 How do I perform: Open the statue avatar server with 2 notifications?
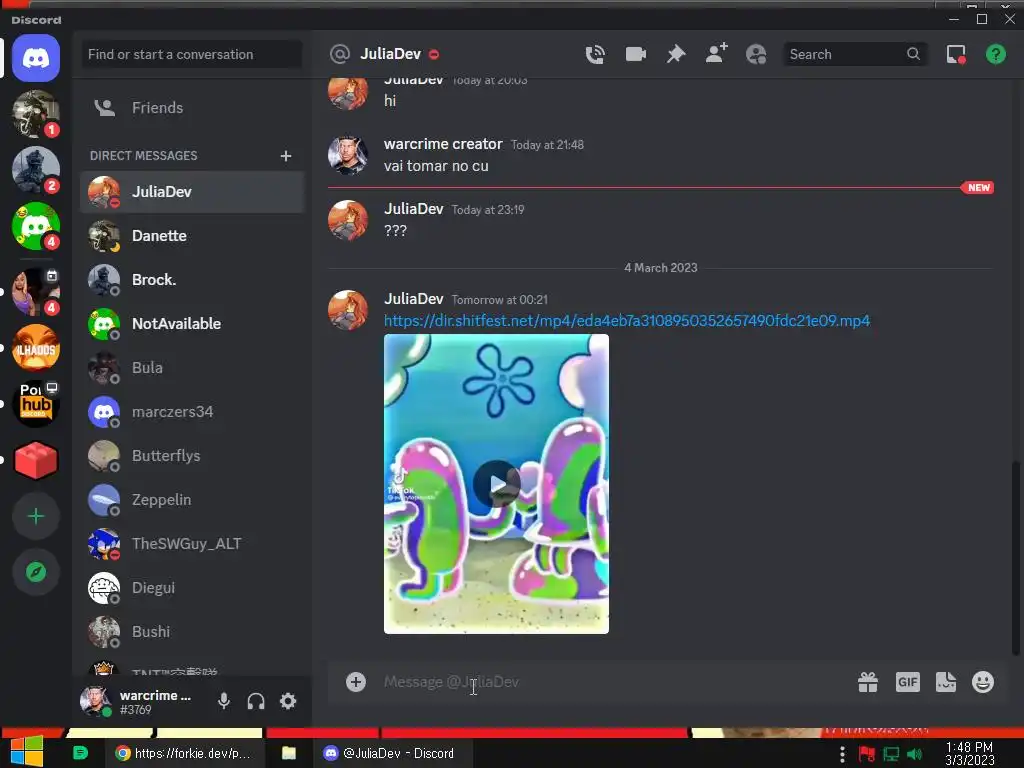(x=36, y=170)
